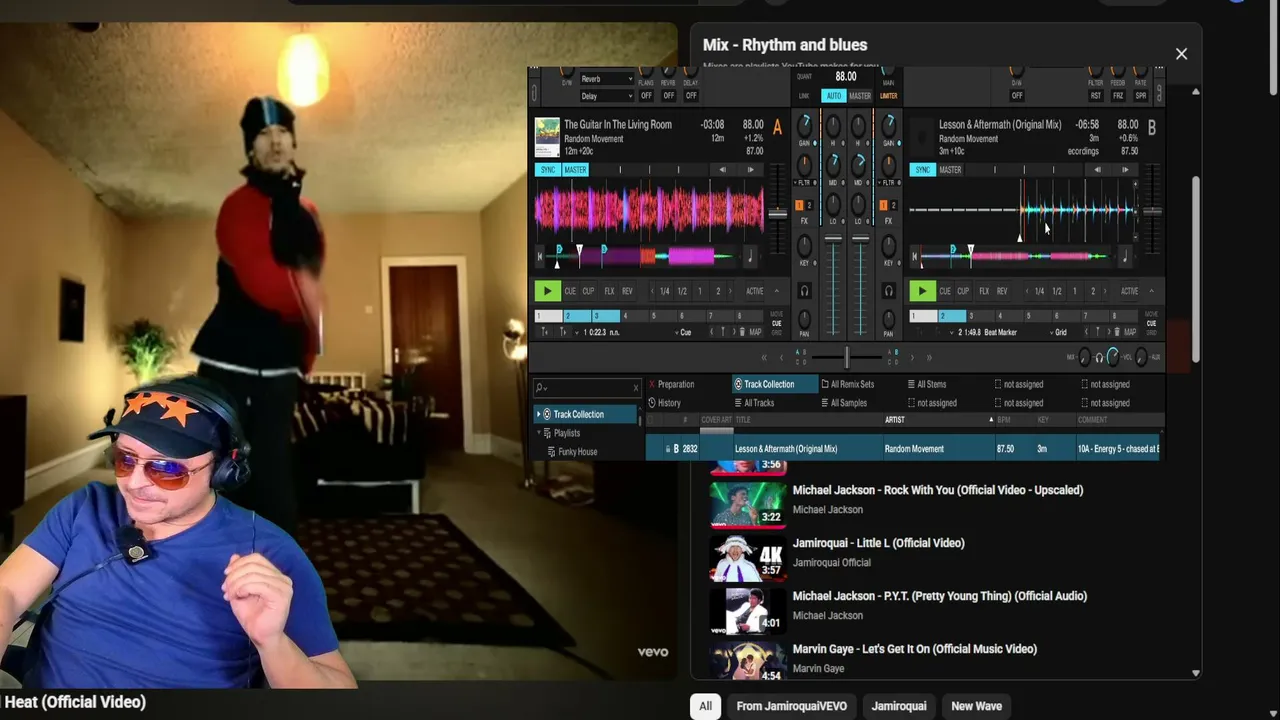Image resolution: width=1280 pixels, height=720 pixels.
Task: Collapse deck B advanced panel chevron
Action: (x=1151, y=291)
